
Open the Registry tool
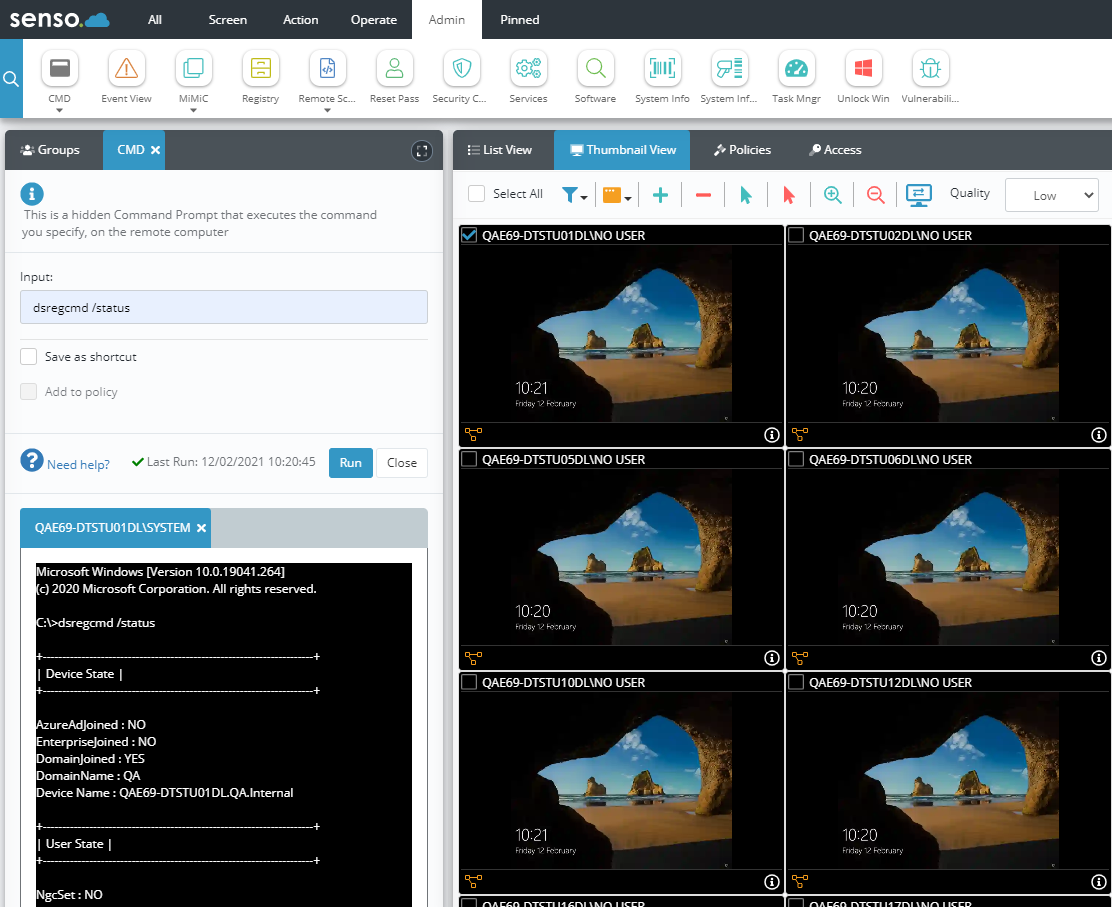pos(260,69)
